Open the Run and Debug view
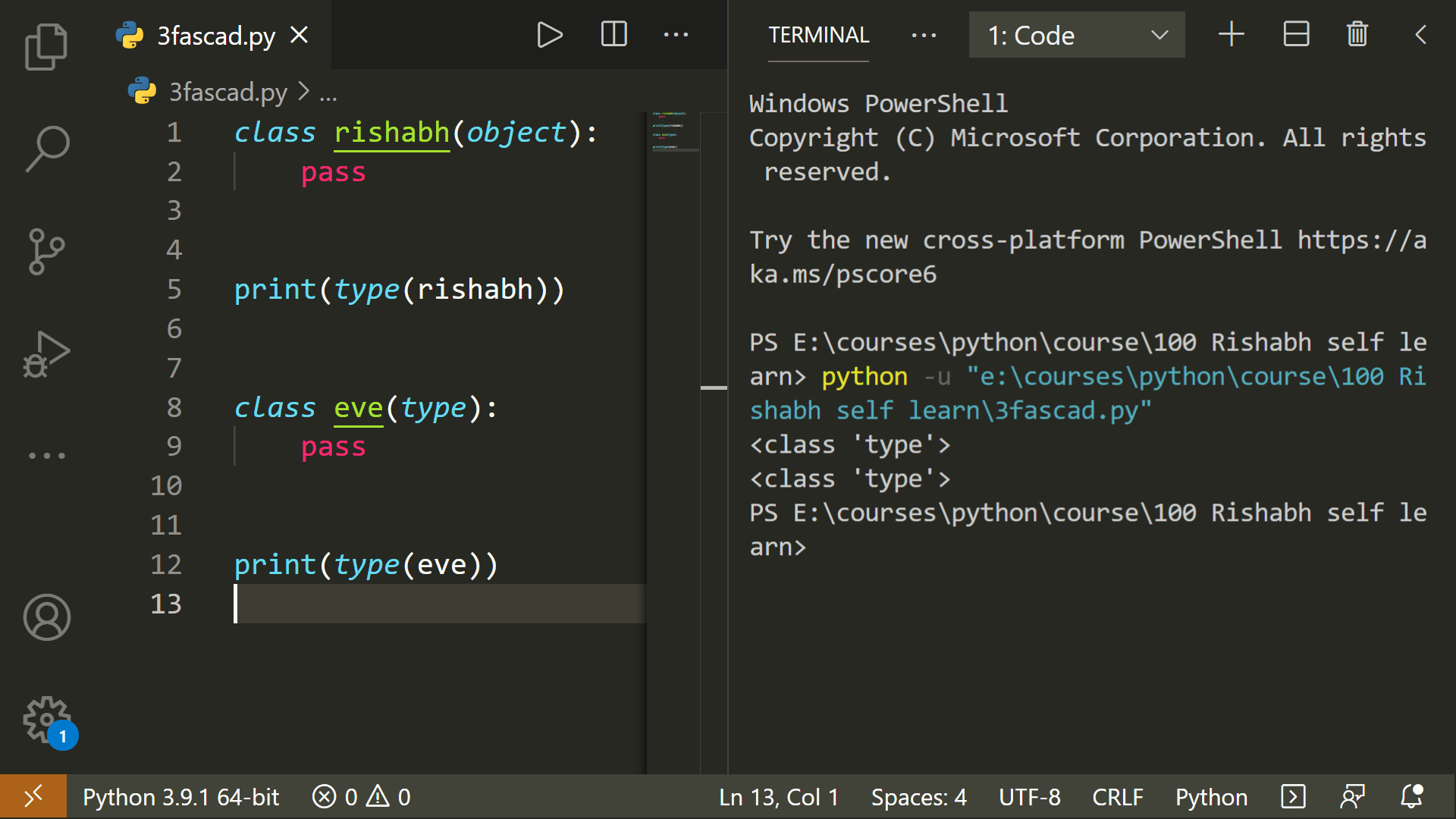 pyautogui.click(x=46, y=354)
